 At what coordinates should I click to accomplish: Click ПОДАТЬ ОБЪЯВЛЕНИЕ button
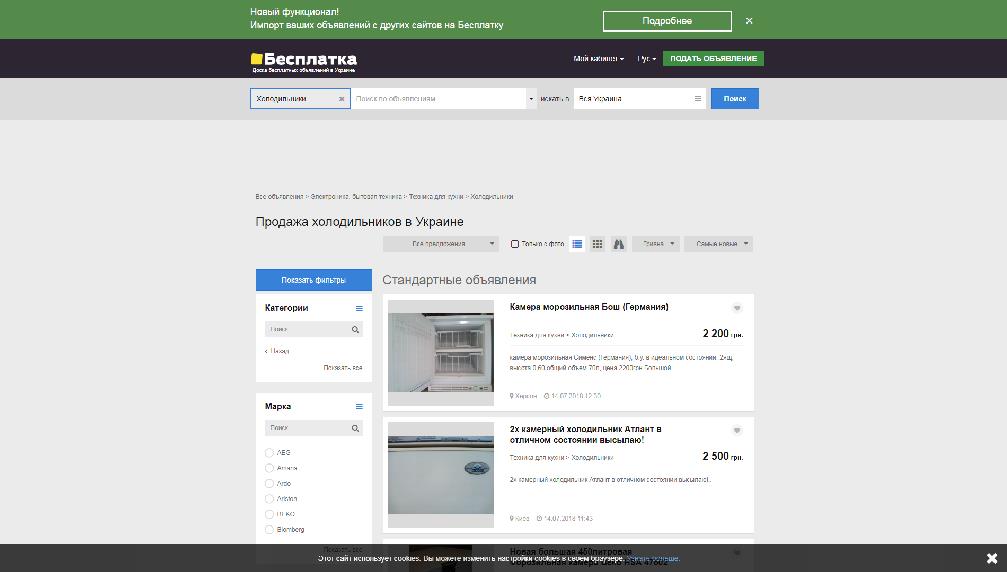[x=713, y=58]
